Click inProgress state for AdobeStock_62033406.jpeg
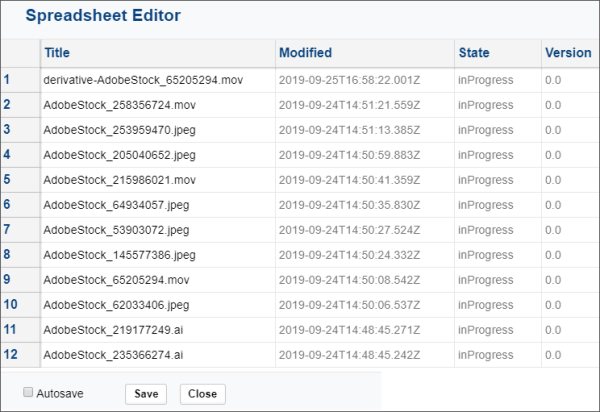The width and height of the screenshot is (600, 412). click(498, 305)
